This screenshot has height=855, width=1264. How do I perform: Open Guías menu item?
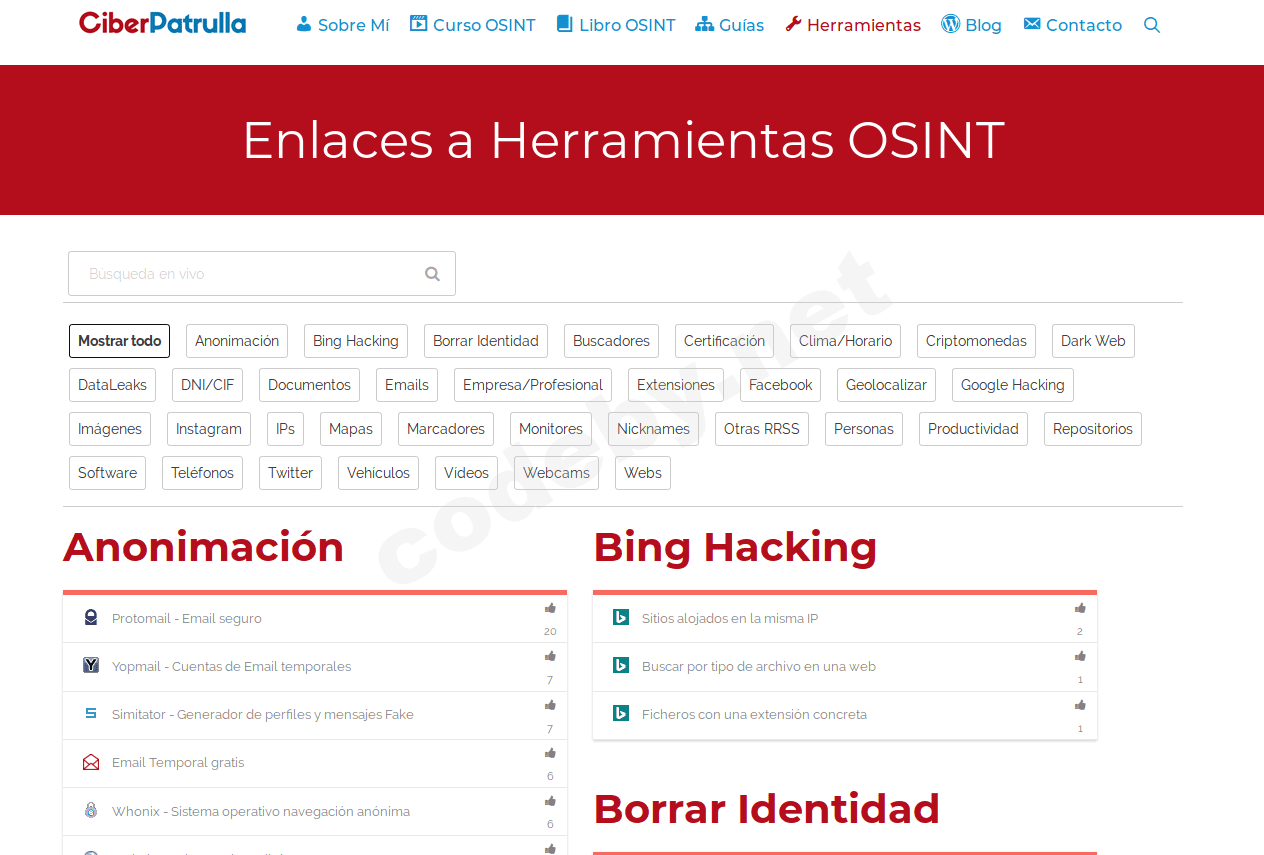(x=730, y=25)
